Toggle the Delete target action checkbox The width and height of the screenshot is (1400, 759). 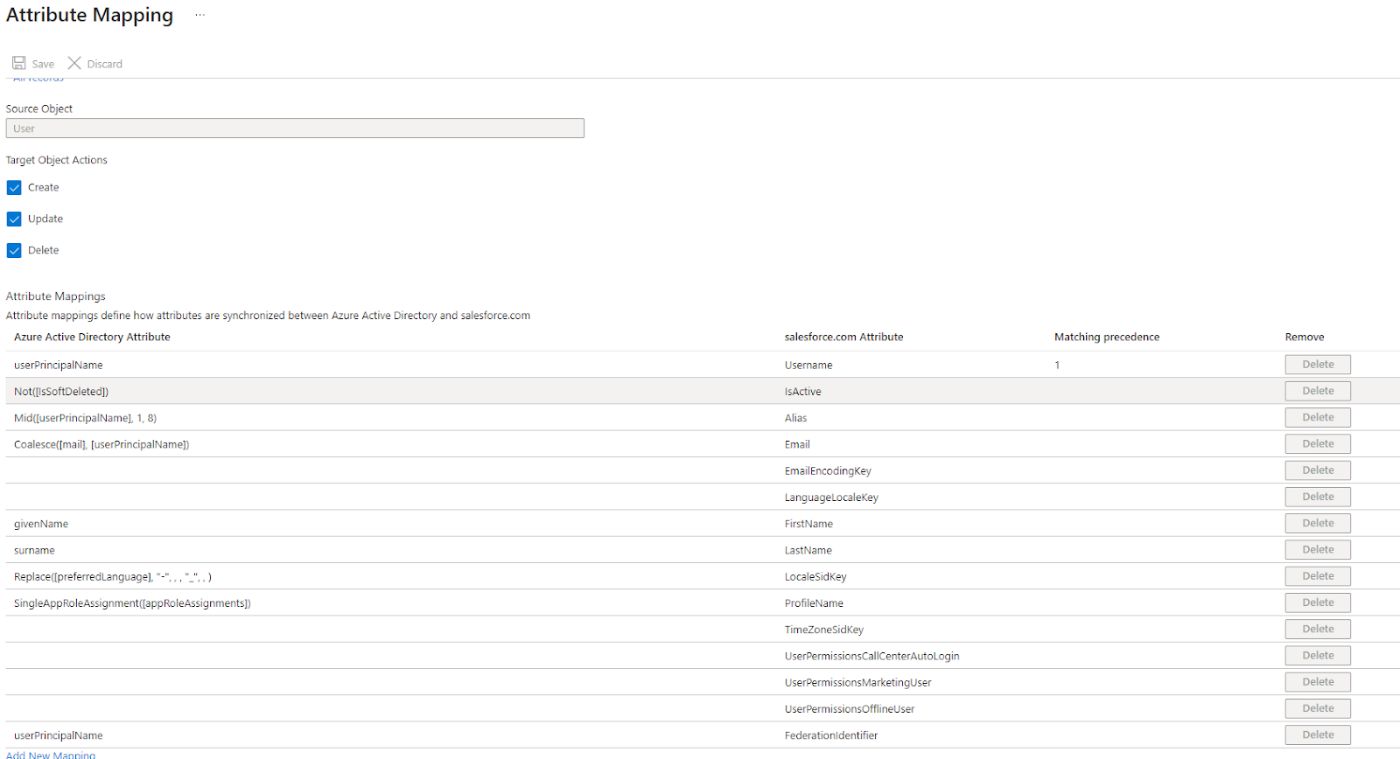[14, 250]
